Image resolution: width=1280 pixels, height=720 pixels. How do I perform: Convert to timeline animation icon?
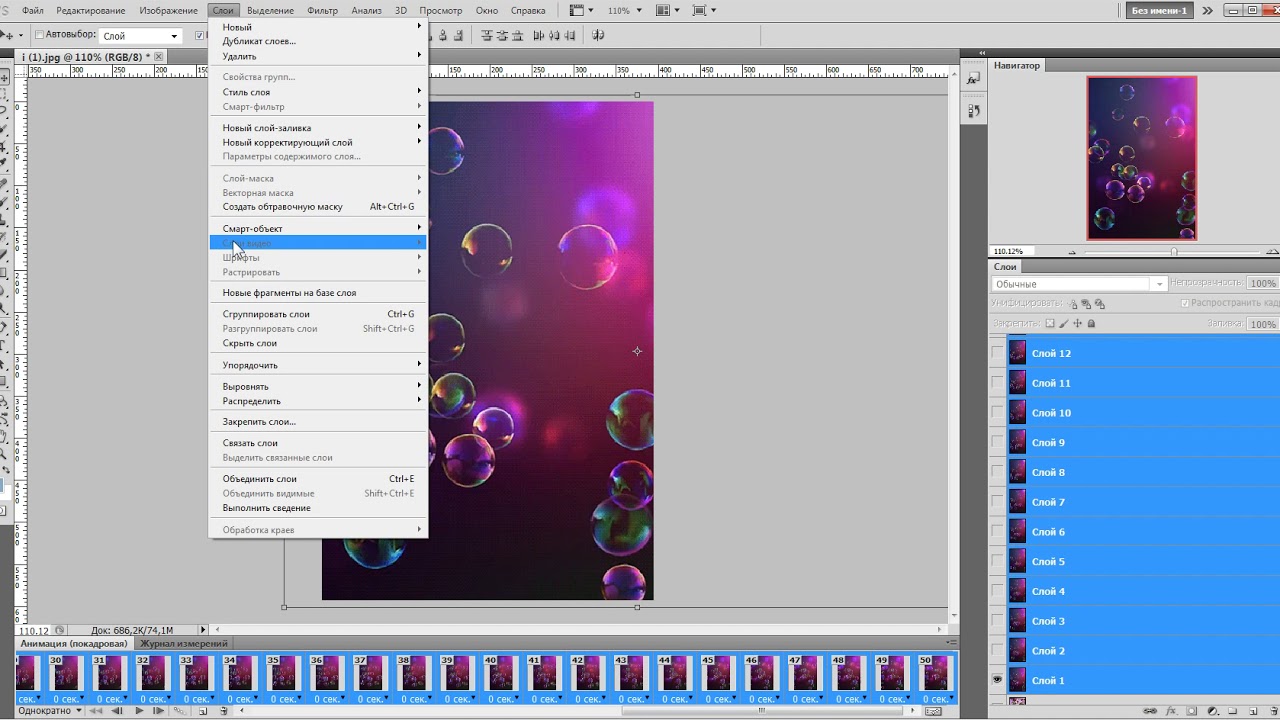(x=933, y=711)
